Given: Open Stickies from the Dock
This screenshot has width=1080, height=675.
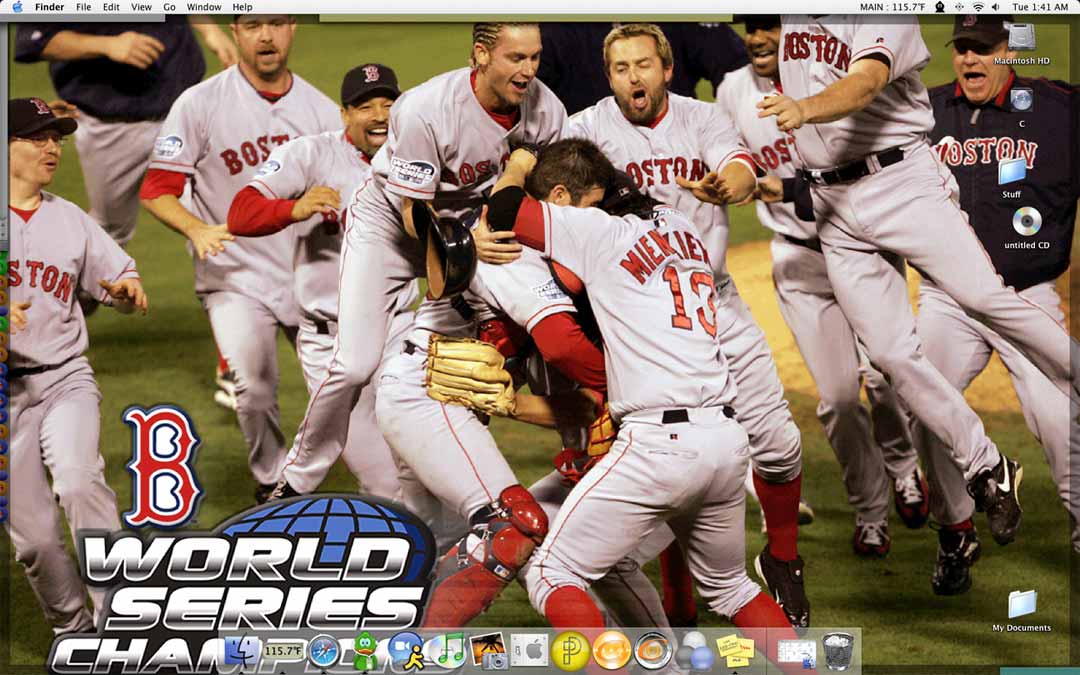Looking at the screenshot, I should (x=735, y=650).
